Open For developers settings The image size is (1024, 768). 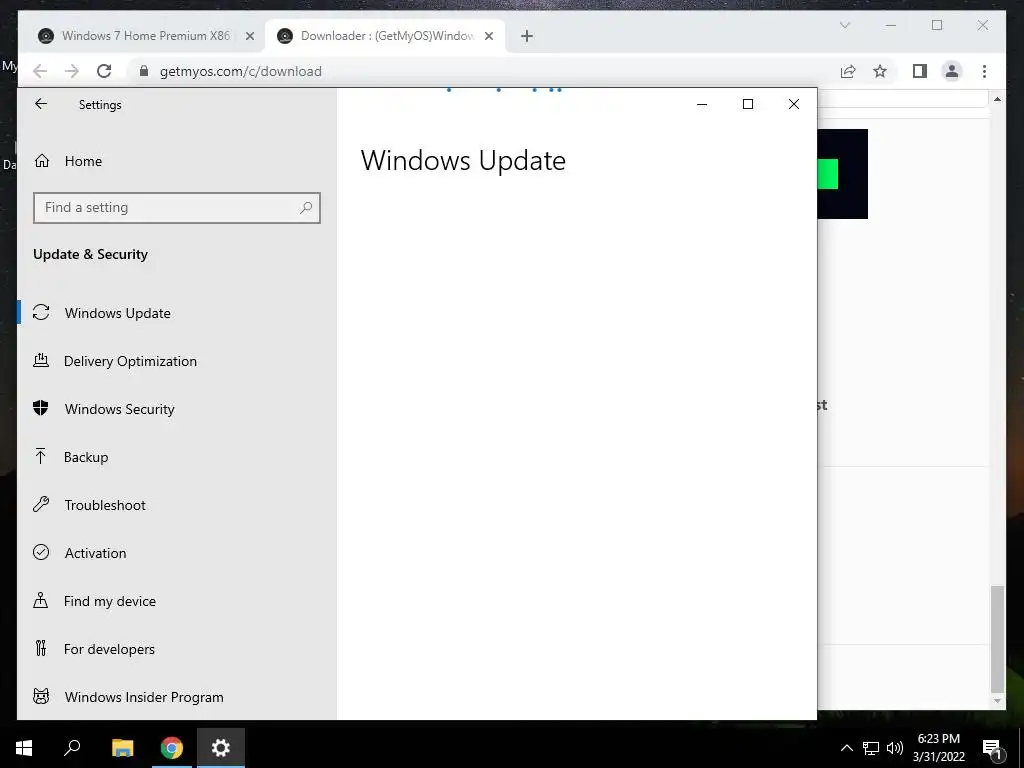[176, 649]
